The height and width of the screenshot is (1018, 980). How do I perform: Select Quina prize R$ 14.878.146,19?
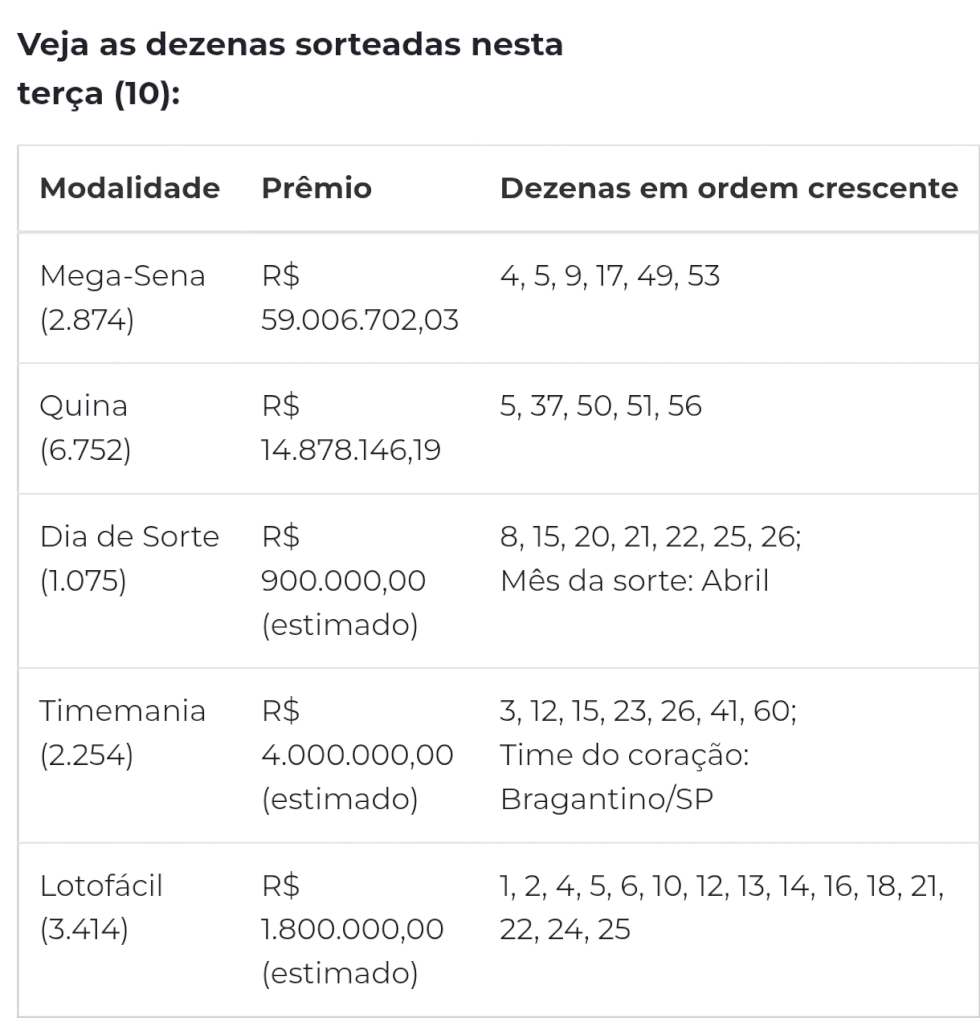[x=351, y=428]
